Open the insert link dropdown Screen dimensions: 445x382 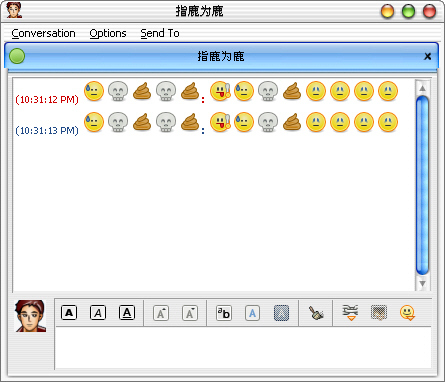(x=350, y=313)
